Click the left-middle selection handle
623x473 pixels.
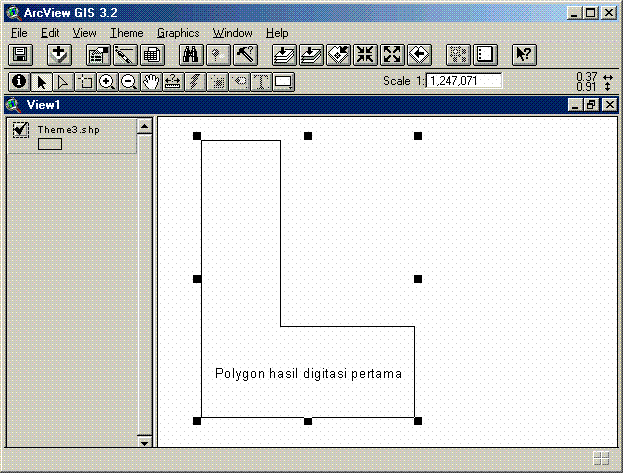tap(197, 279)
